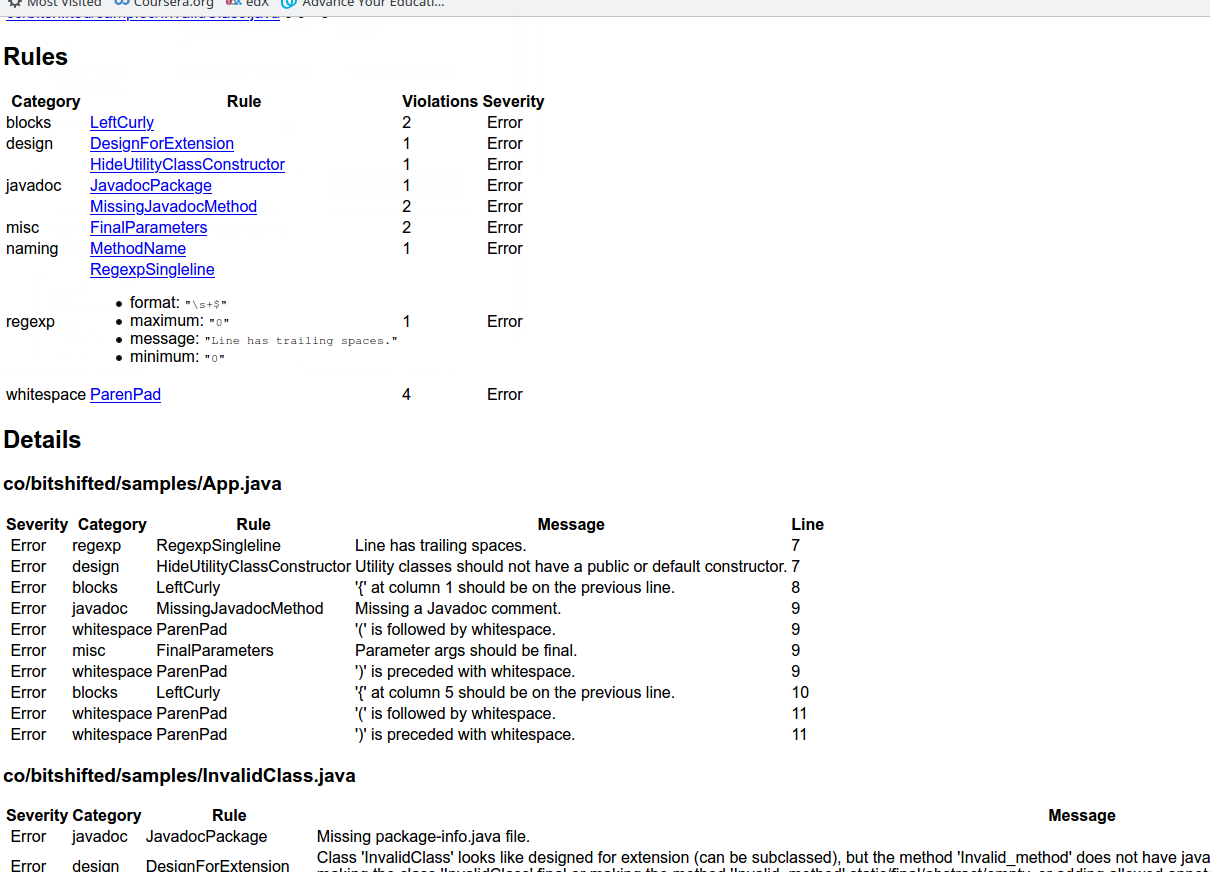The width and height of the screenshot is (1210, 872).
Task: Select violations count 4 for ParenPad
Action: [x=406, y=394]
